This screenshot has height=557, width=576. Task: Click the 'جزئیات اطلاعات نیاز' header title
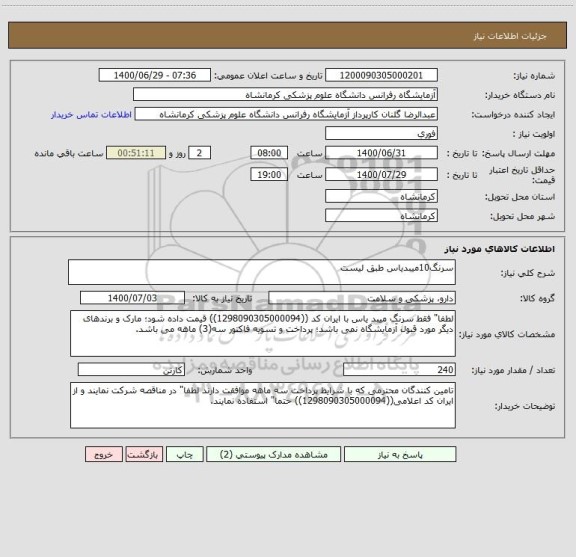[x=510, y=36]
